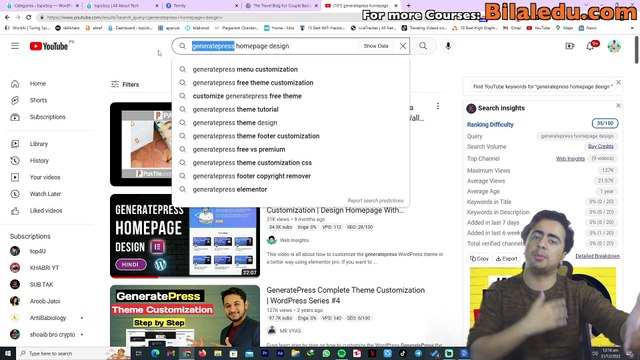The height and width of the screenshot is (360, 640).
Task: Click the taskbar 'Type here to search' box
Action: pyautogui.click(x=61, y=353)
